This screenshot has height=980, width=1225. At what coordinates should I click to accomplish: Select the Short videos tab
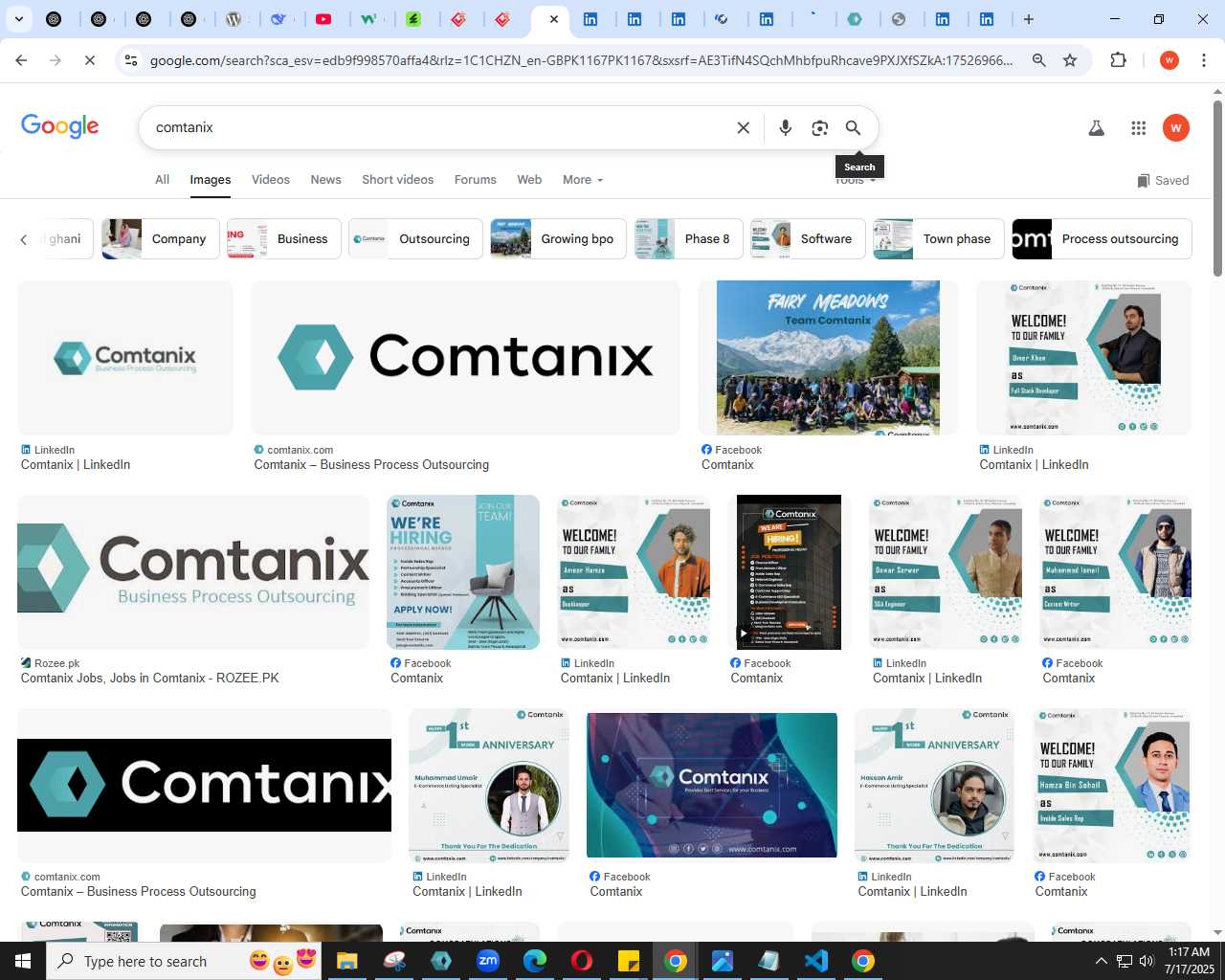point(397,180)
